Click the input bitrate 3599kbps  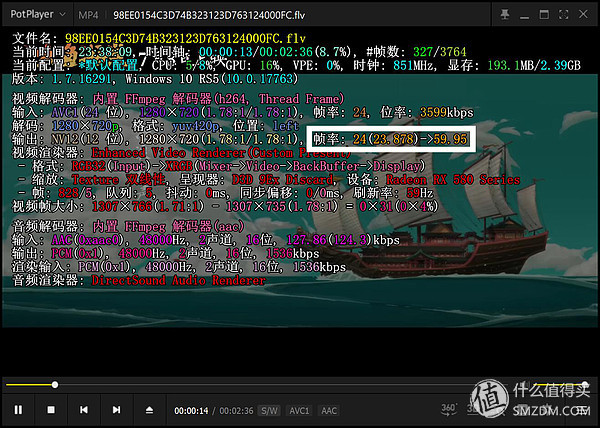pyautogui.click(x=447, y=112)
